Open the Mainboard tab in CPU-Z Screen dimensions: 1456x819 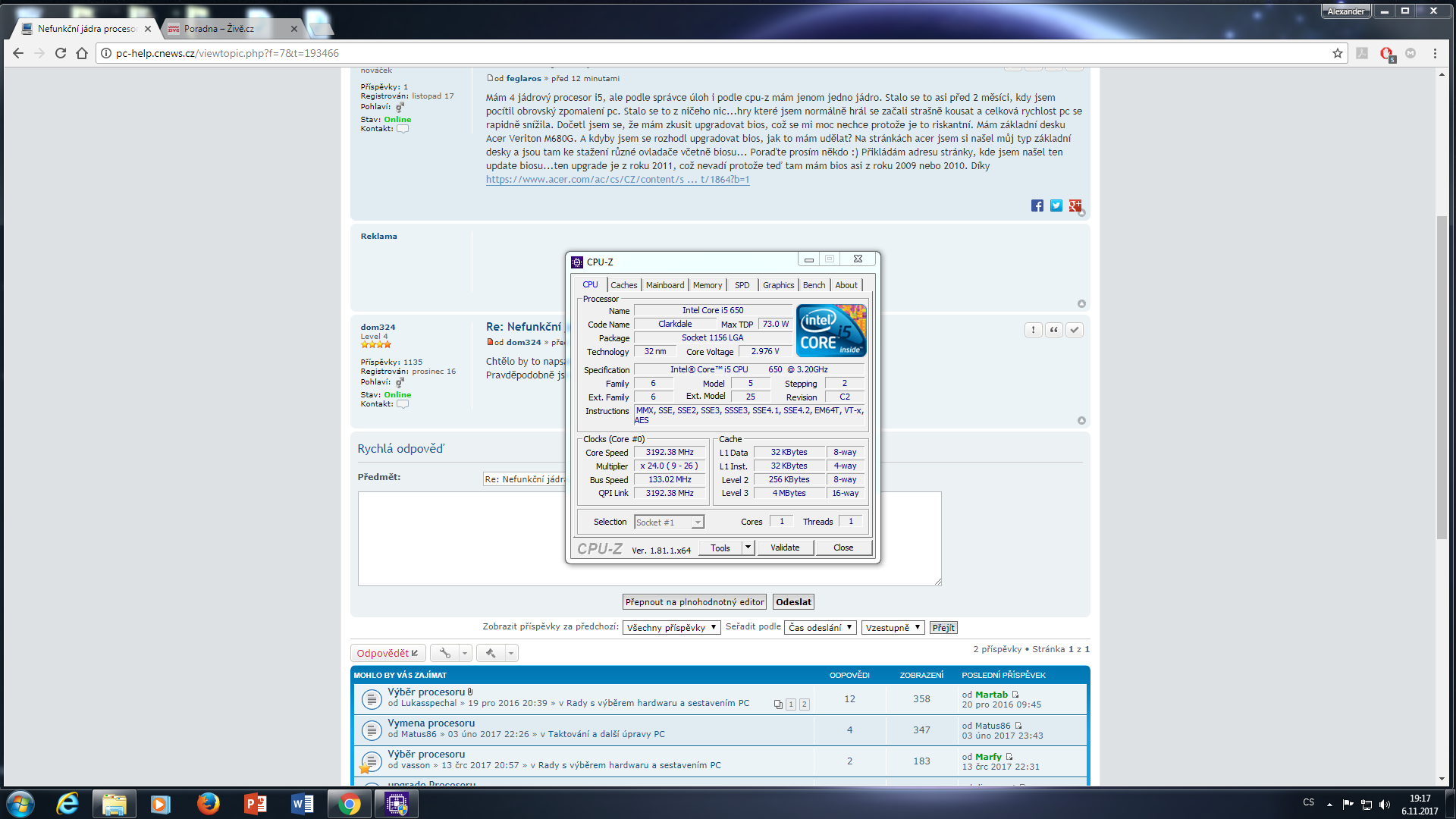coord(665,285)
